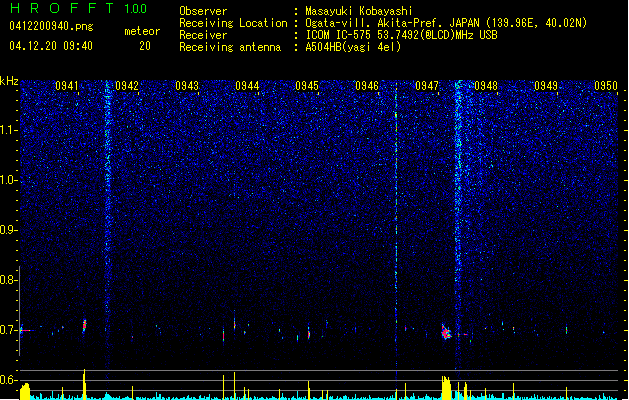
Task: Click the Observer label
Action: pos(203,11)
